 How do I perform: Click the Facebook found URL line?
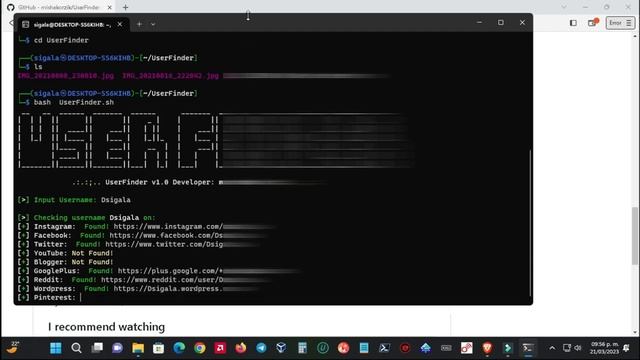(143, 236)
